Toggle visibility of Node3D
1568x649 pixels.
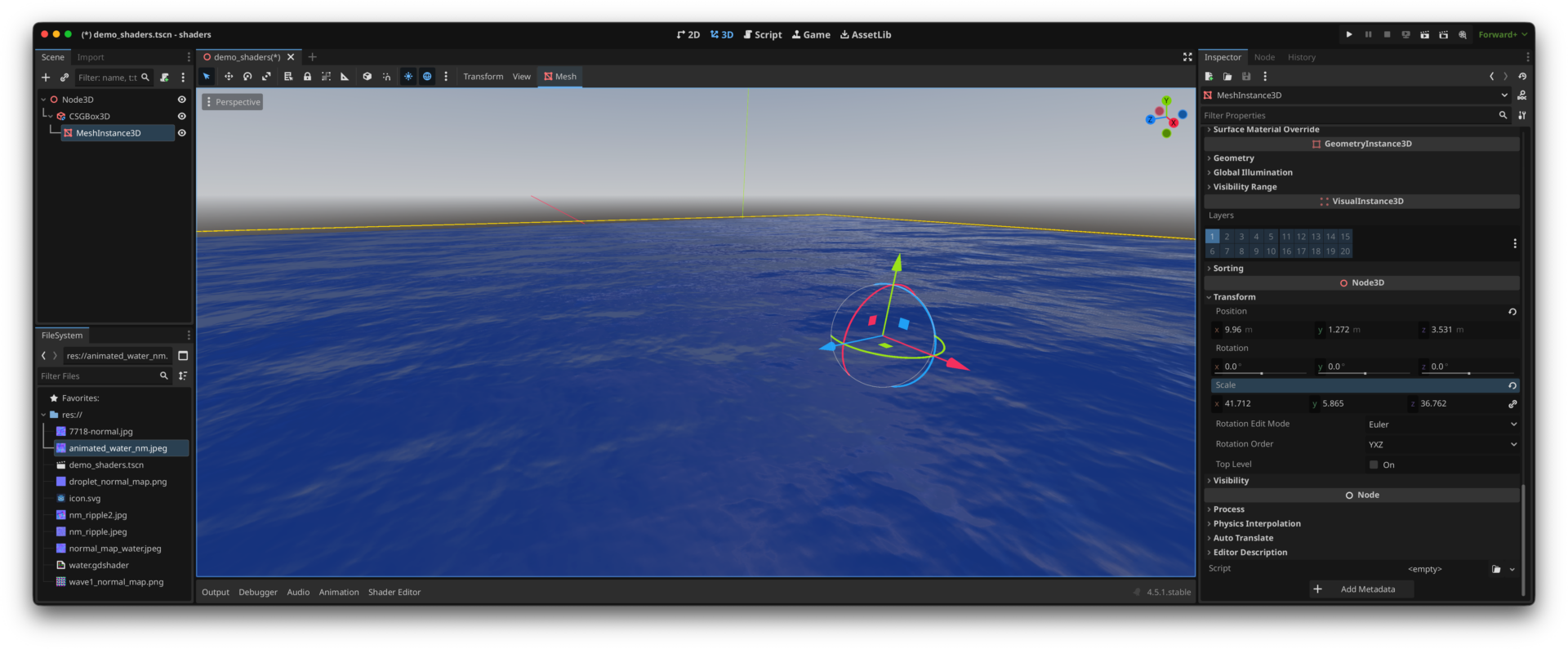pyautogui.click(x=182, y=100)
